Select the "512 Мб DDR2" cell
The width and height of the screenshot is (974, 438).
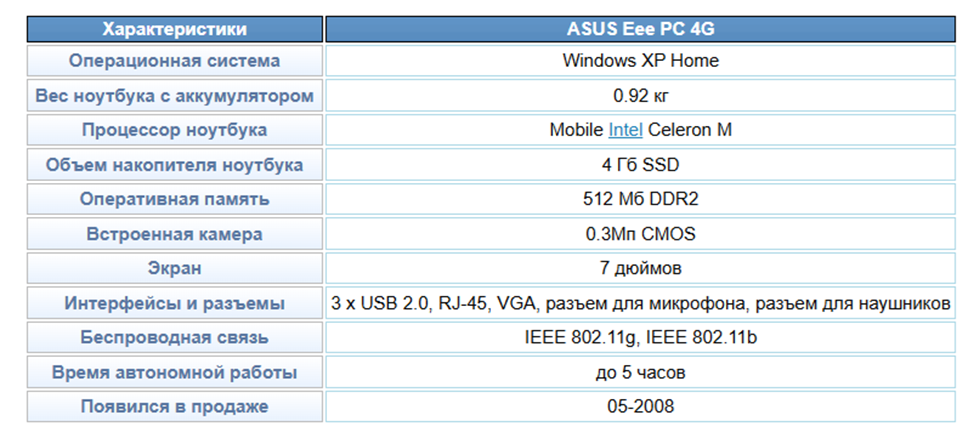point(640,199)
